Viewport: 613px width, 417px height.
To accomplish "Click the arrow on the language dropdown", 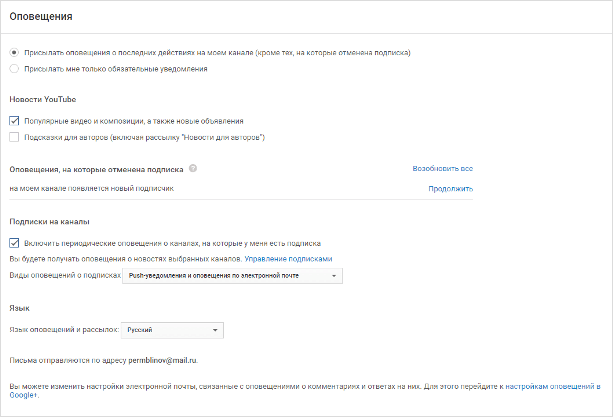I will [x=215, y=330].
